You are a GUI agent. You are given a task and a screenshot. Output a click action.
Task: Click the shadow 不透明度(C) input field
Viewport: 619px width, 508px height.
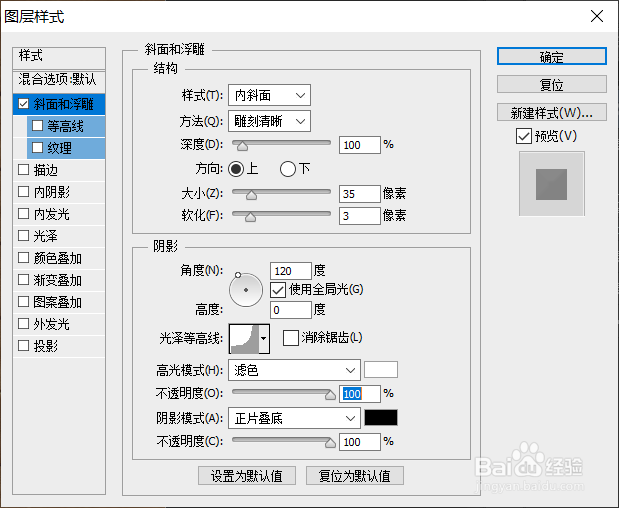[x=360, y=442]
